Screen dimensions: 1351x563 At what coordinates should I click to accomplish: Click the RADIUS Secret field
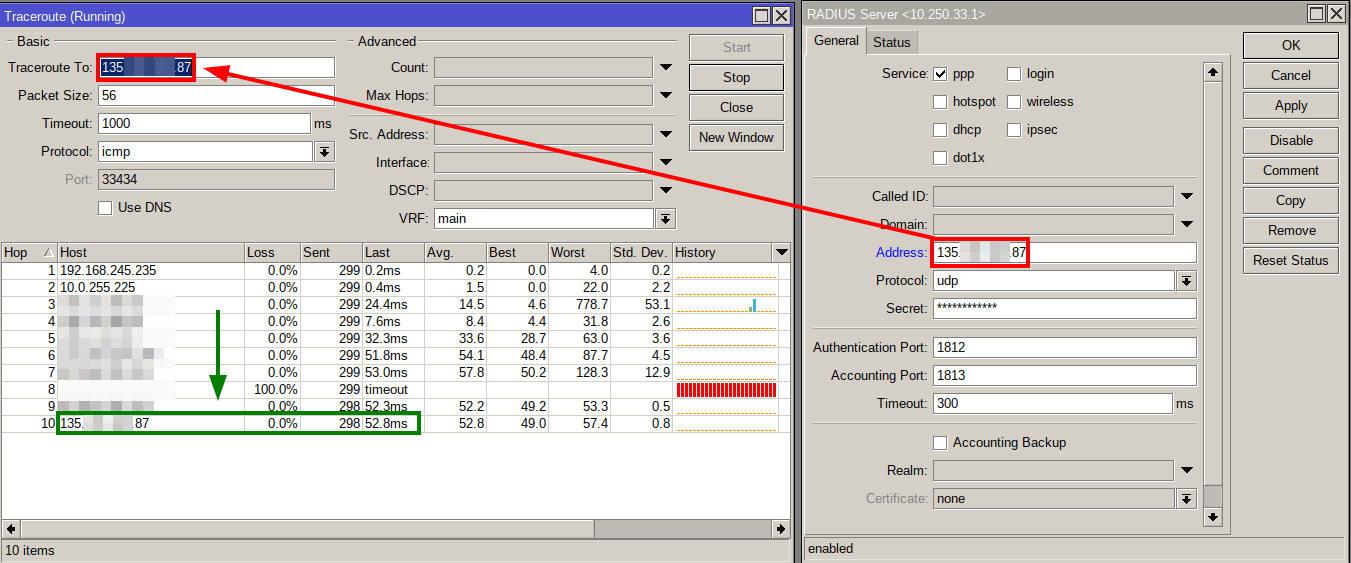coord(1065,309)
